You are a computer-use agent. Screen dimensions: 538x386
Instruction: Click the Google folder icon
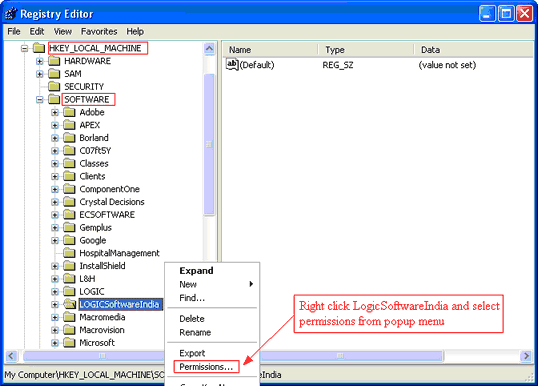69,240
